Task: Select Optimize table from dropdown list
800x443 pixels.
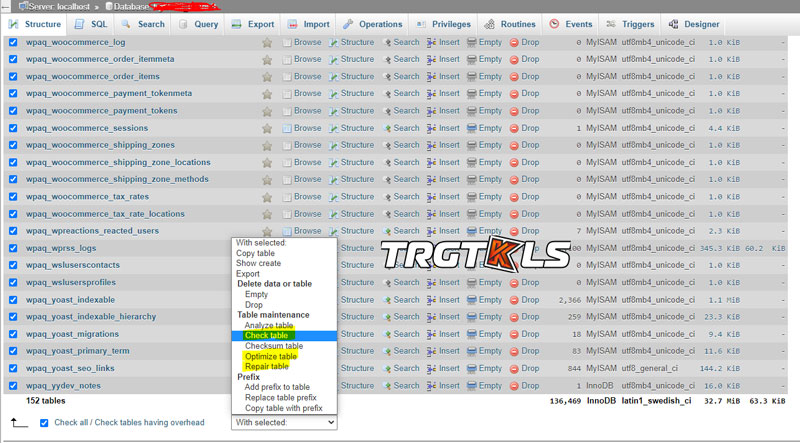Action: [x=272, y=356]
